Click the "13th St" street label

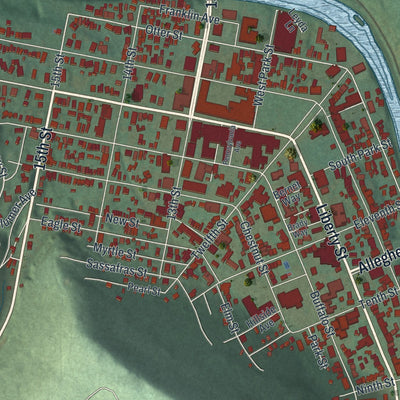point(175,203)
